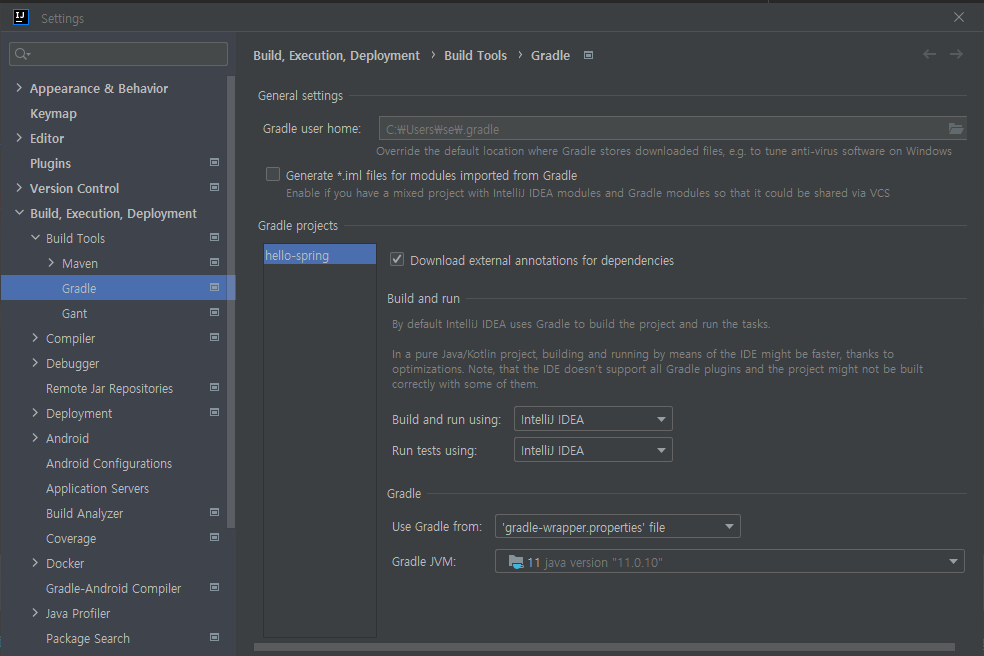The height and width of the screenshot is (656, 984).
Task: Open Gradle-Android Compiler settings
Action: (113, 588)
